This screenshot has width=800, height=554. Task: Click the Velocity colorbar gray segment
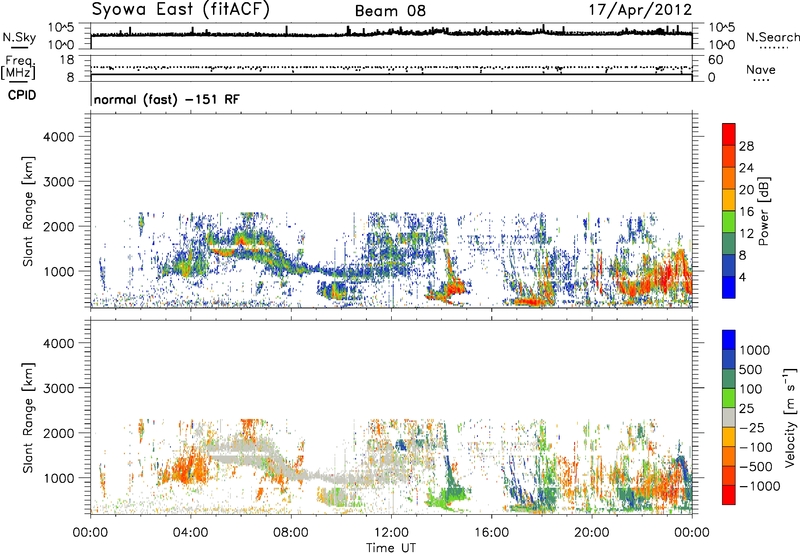point(729,418)
